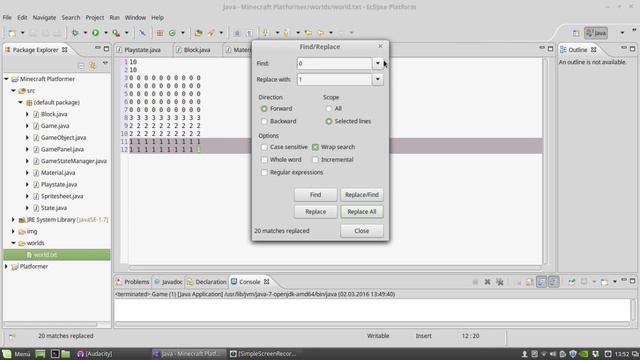The width and height of the screenshot is (640, 360).
Task: Click the green Run toolbar button
Action: (96, 33)
